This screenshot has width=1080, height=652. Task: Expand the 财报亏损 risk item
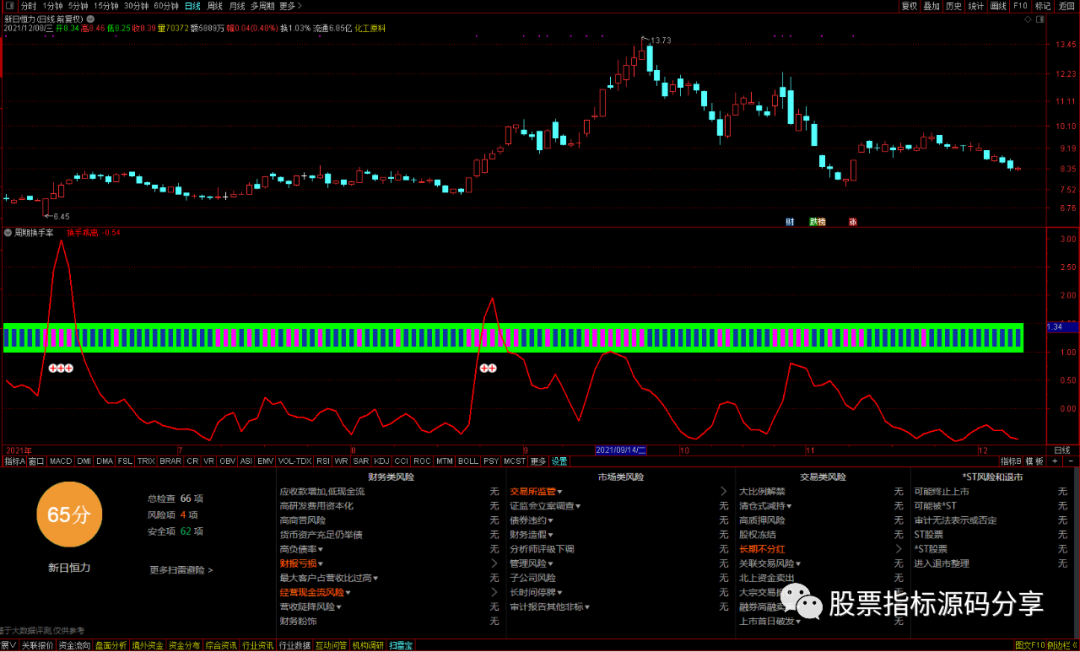coord(301,563)
